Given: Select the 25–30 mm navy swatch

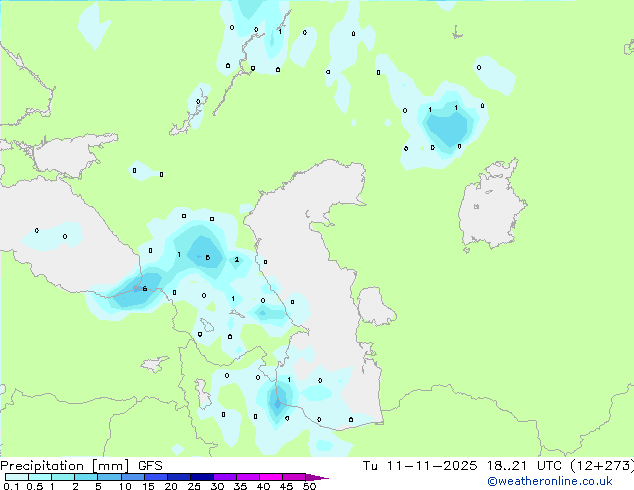Looking at the screenshot, I should click(x=202, y=477).
